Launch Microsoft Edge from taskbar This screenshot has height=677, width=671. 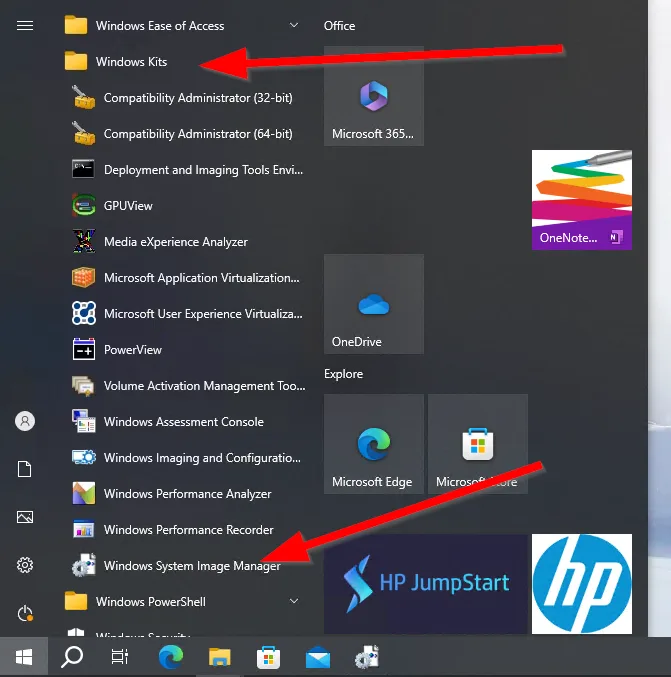pyautogui.click(x=171, y=657)
